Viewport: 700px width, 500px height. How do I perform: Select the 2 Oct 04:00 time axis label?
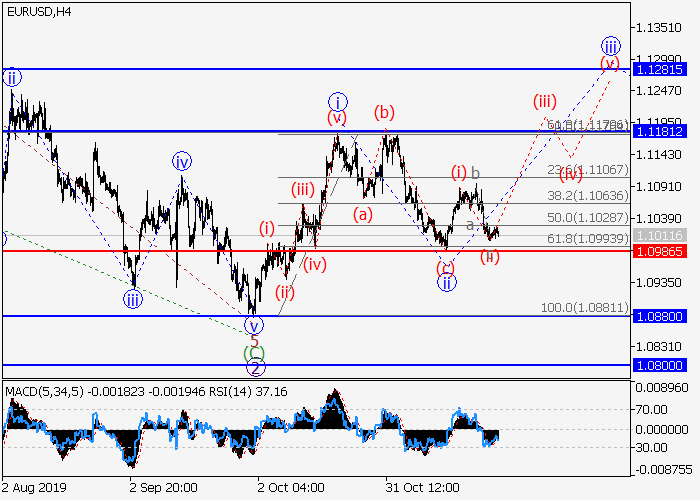289,487
